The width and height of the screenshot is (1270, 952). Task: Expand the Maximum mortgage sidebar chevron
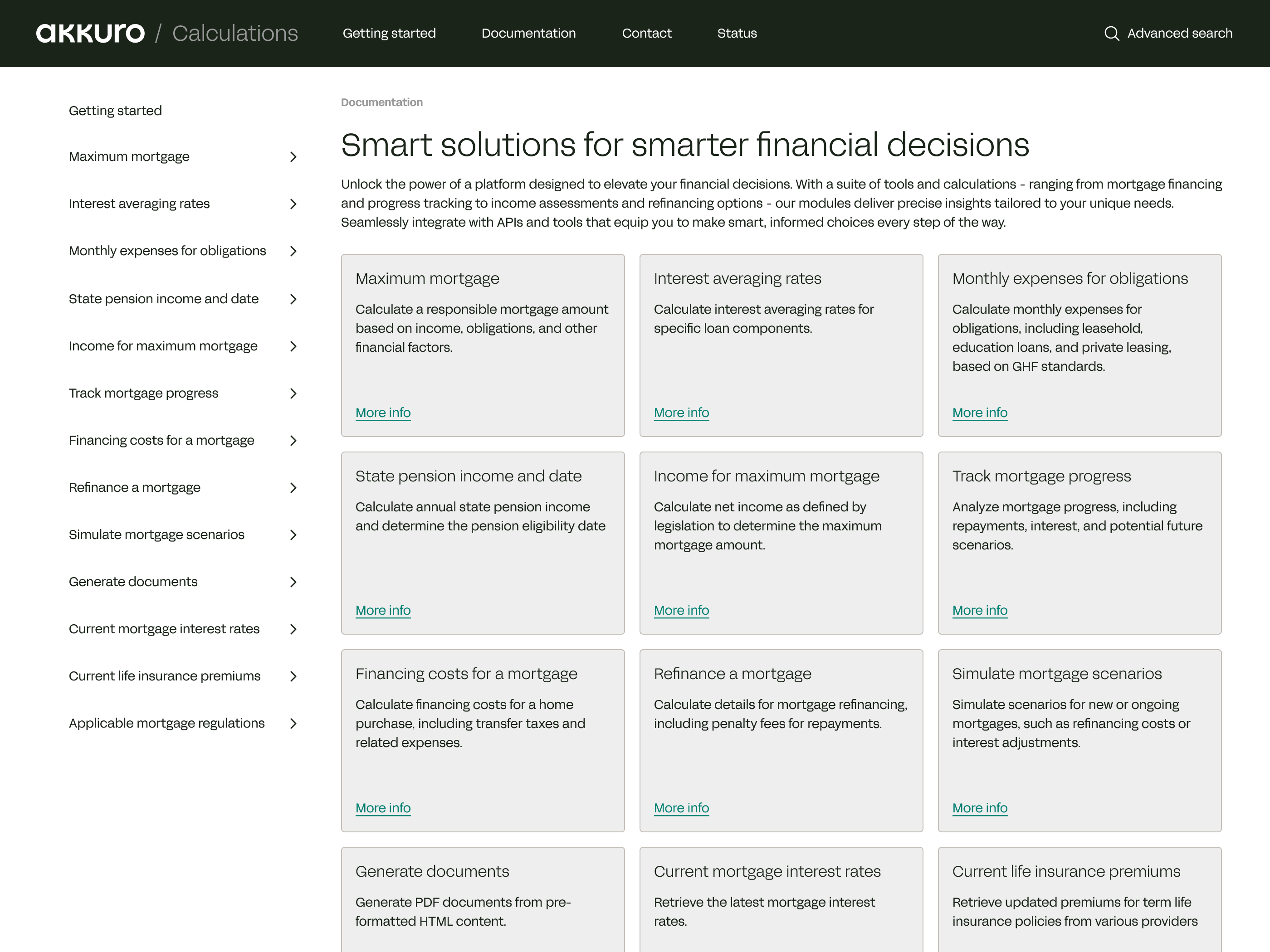coord(293,157)
